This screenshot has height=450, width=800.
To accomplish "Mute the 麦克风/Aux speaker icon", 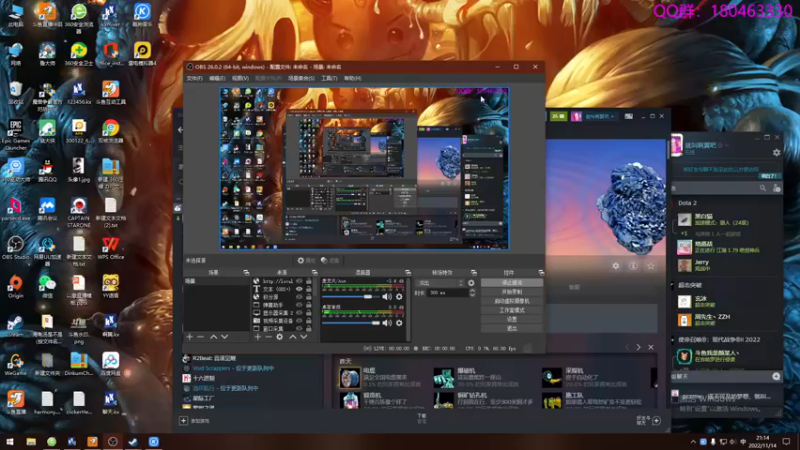I will coord(387,296).
